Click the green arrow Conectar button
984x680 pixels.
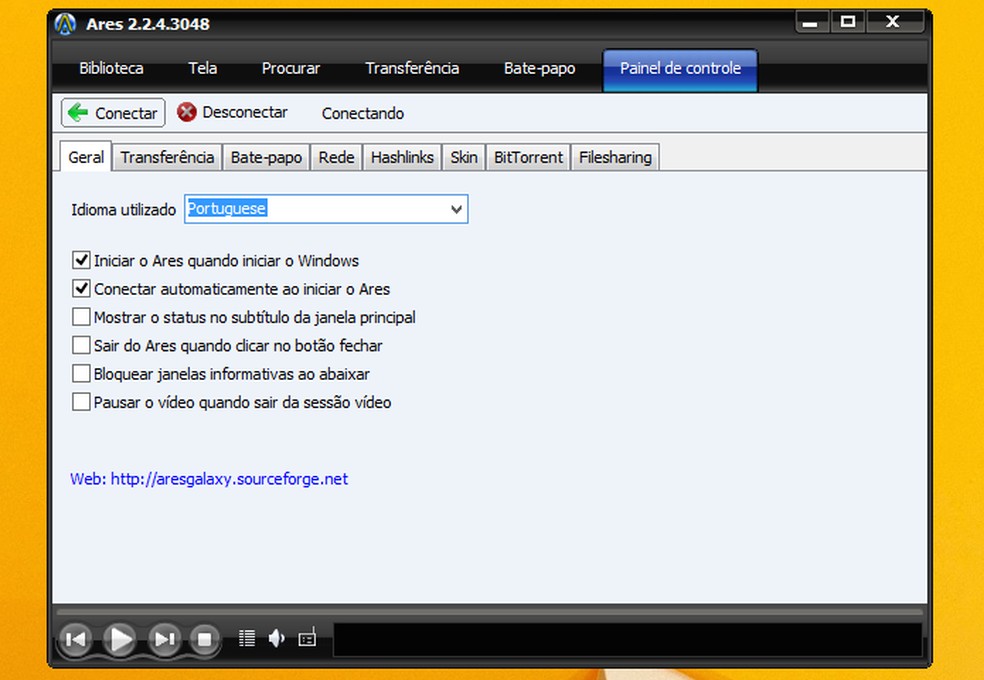click(113, 113)
